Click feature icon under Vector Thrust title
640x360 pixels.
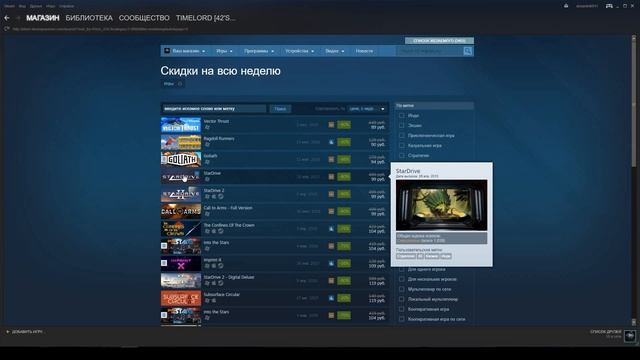coord(207,127)
